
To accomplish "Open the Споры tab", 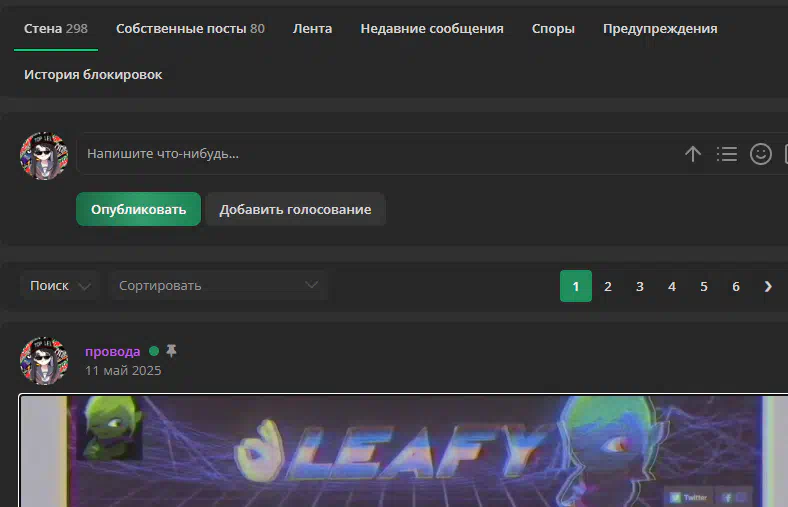I will (553, 29).
